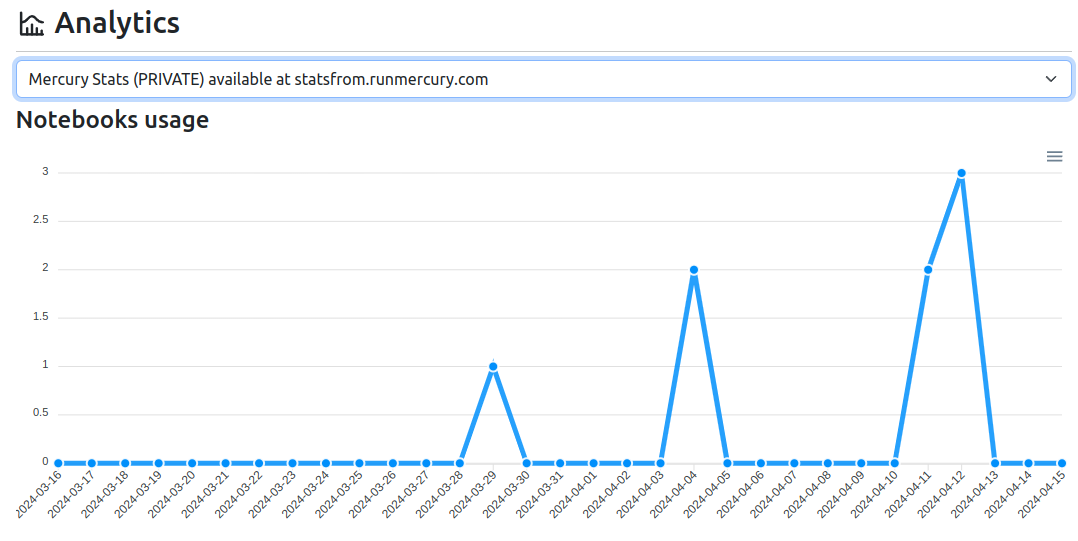1078x541 pixels.
Task: Click the data point for 2024-03-22
Action: point(258,463)
